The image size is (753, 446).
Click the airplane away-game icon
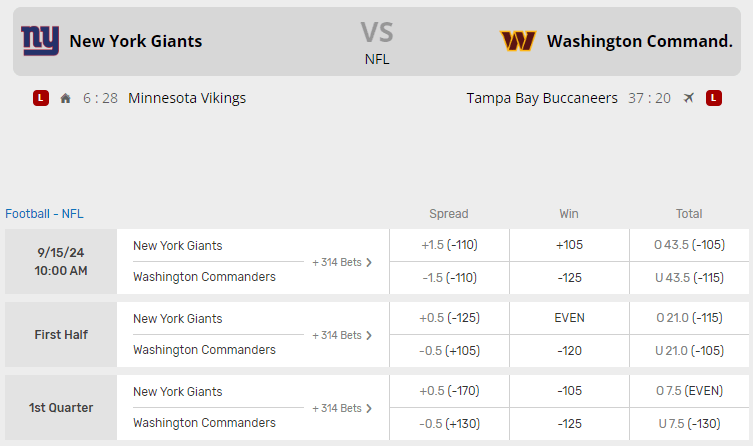[689, 98]
